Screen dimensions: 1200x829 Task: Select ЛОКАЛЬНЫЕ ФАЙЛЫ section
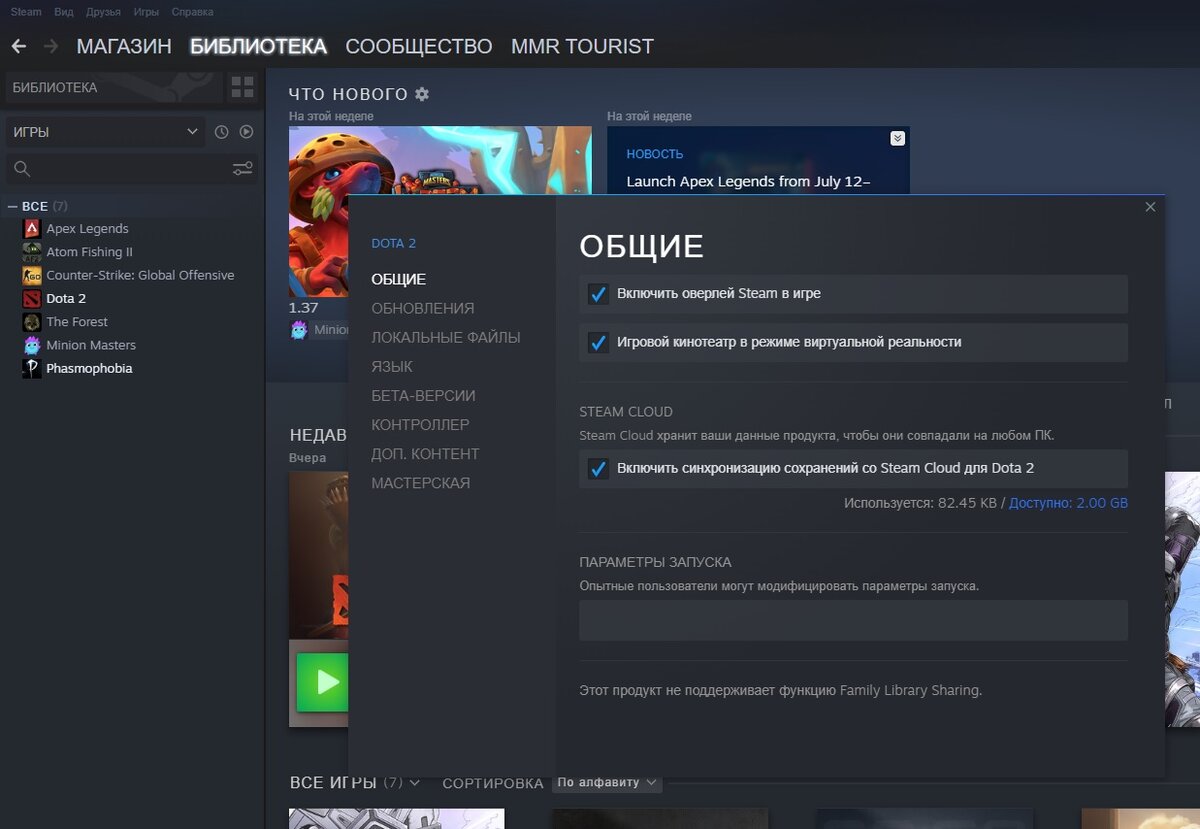click(446, 338)
